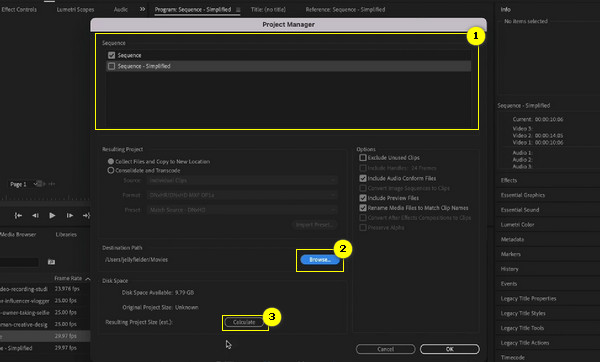Click Step Back one frame icon
Screen dimensions: 600x362
(35, 216)
